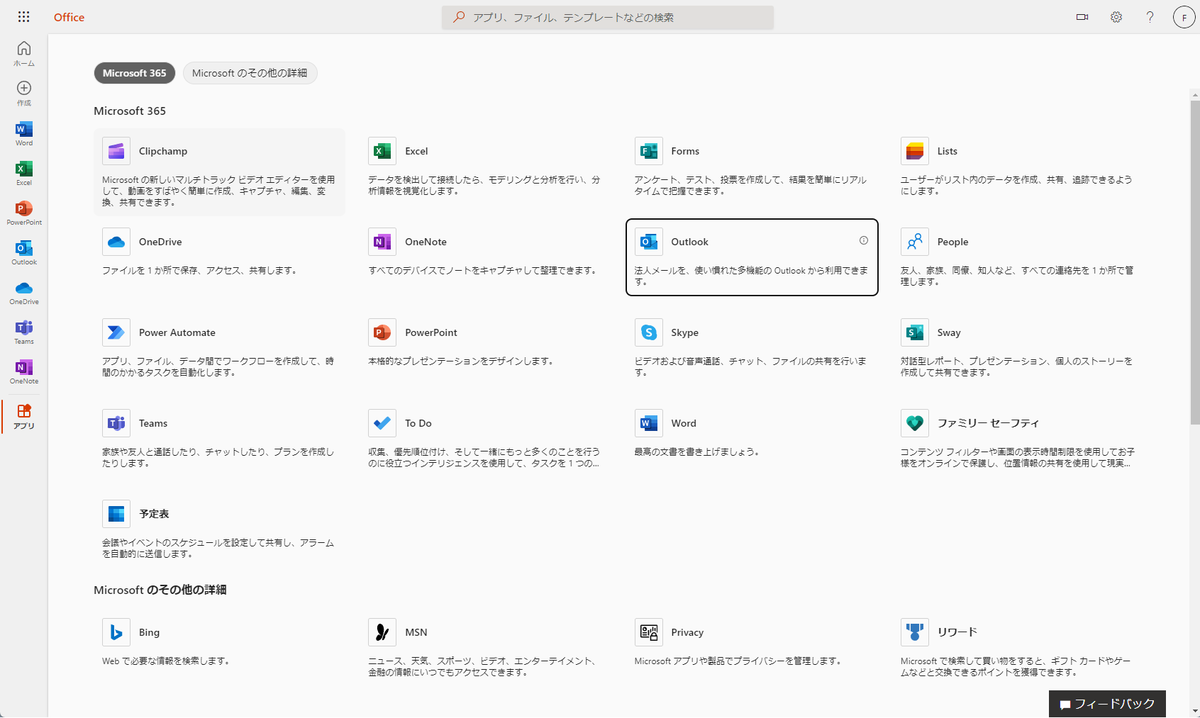Open the Clipchamp name link
This screenshot has height=718, width=1200.
coord(163,151)
